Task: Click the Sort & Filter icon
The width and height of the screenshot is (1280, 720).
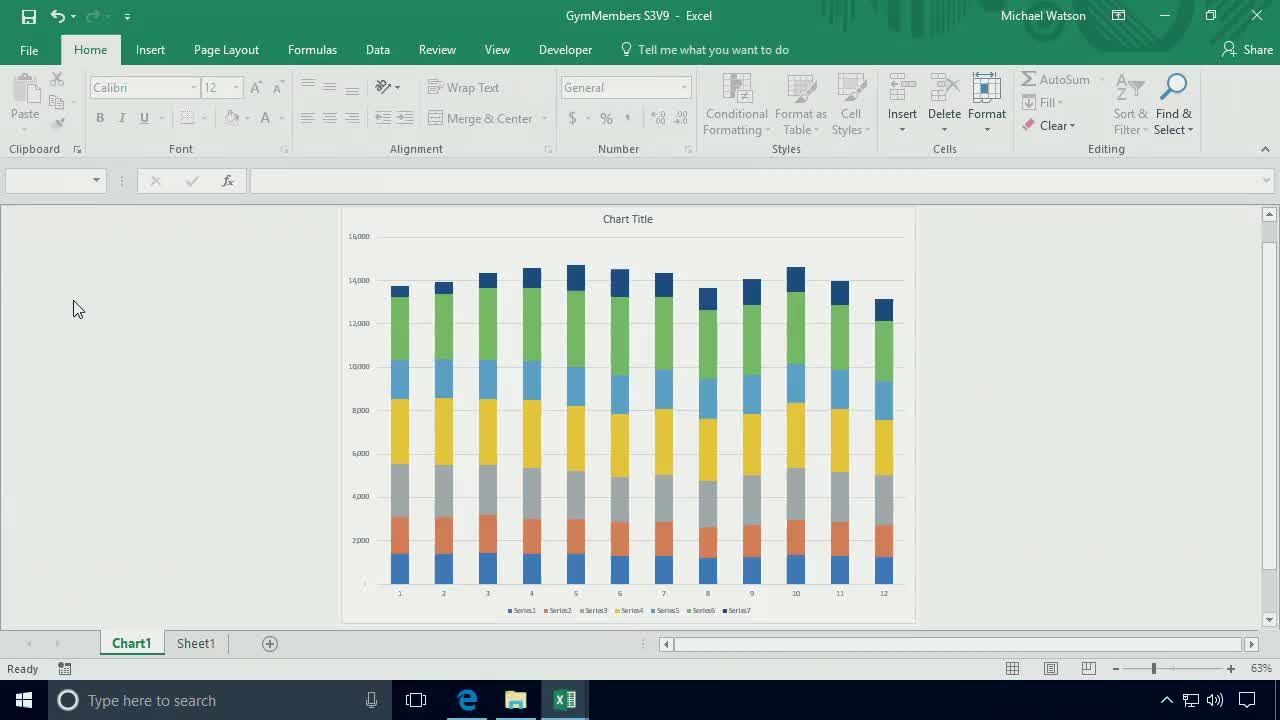Action: [x=1129, y=104]
